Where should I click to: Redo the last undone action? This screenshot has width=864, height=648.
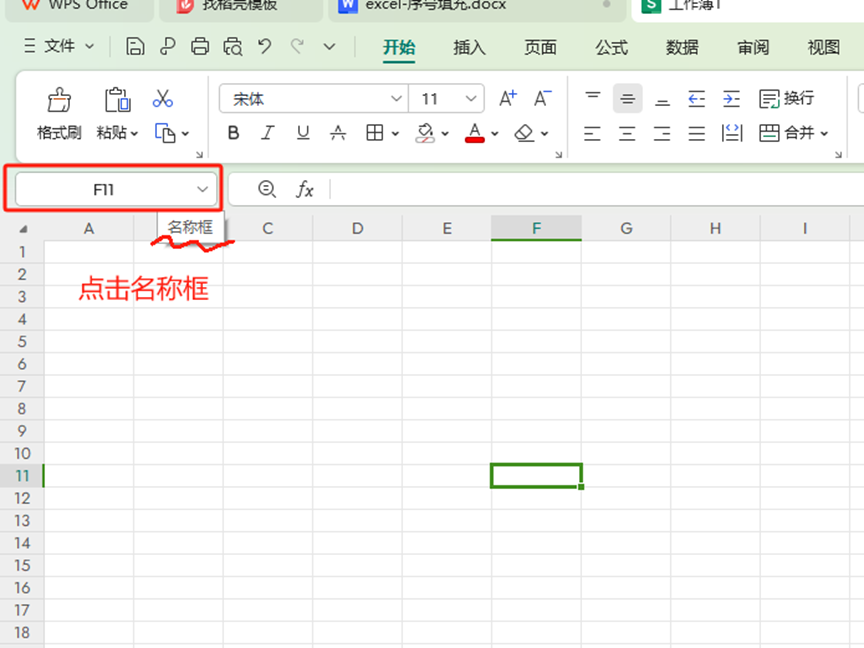(298, 46)
